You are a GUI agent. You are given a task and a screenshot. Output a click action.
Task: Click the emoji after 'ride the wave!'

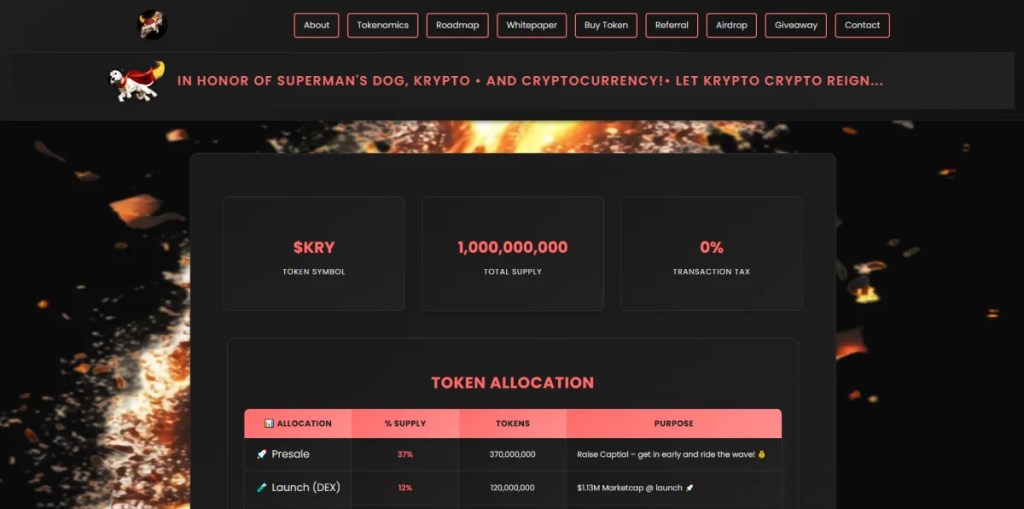[762, 454]
